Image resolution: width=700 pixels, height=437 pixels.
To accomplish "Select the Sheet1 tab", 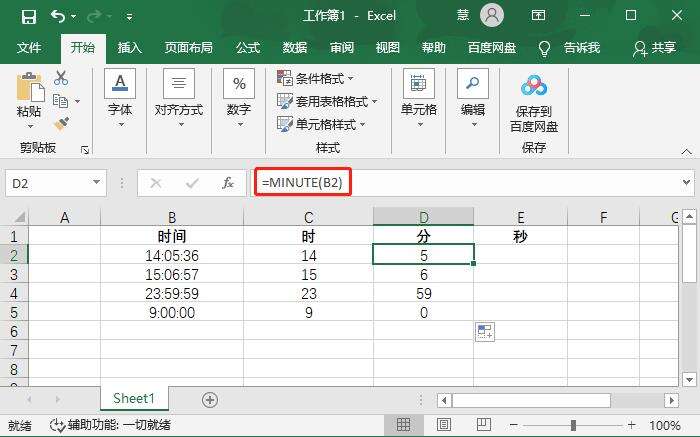I will [x=134, y=399].
